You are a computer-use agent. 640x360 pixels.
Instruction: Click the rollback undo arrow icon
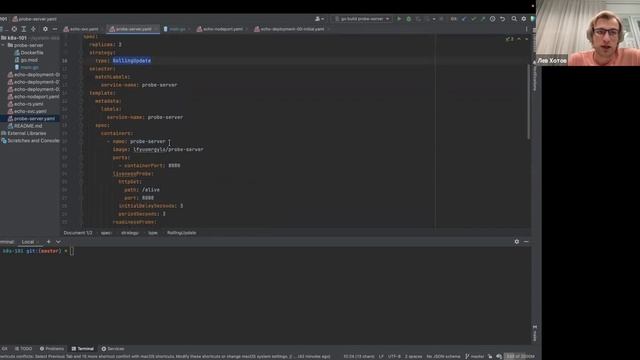coord(502,19)
